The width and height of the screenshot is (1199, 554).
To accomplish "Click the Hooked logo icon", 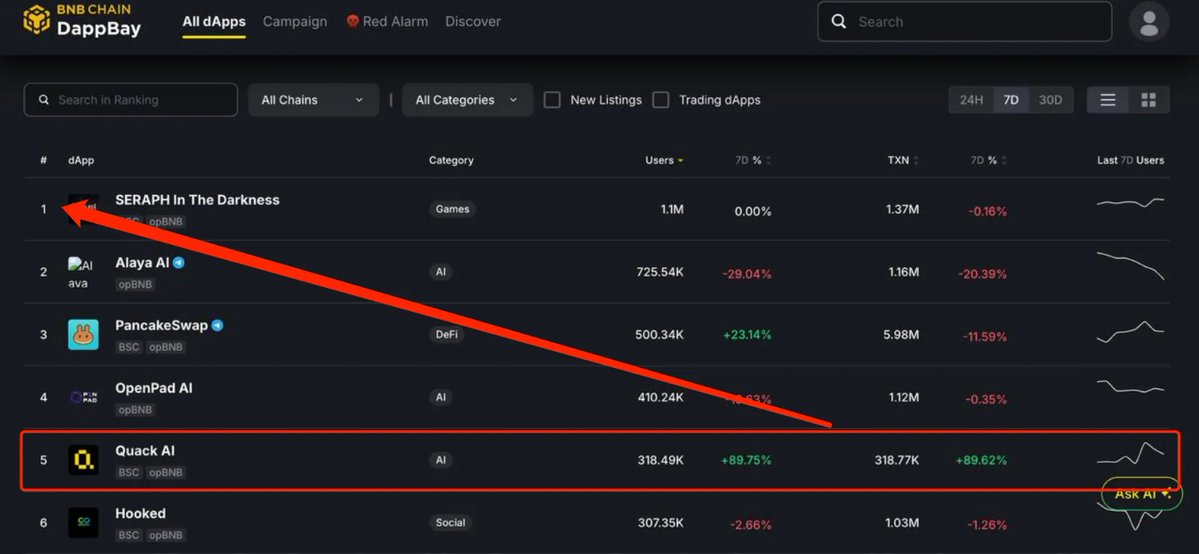I will [x=83, y=523].
